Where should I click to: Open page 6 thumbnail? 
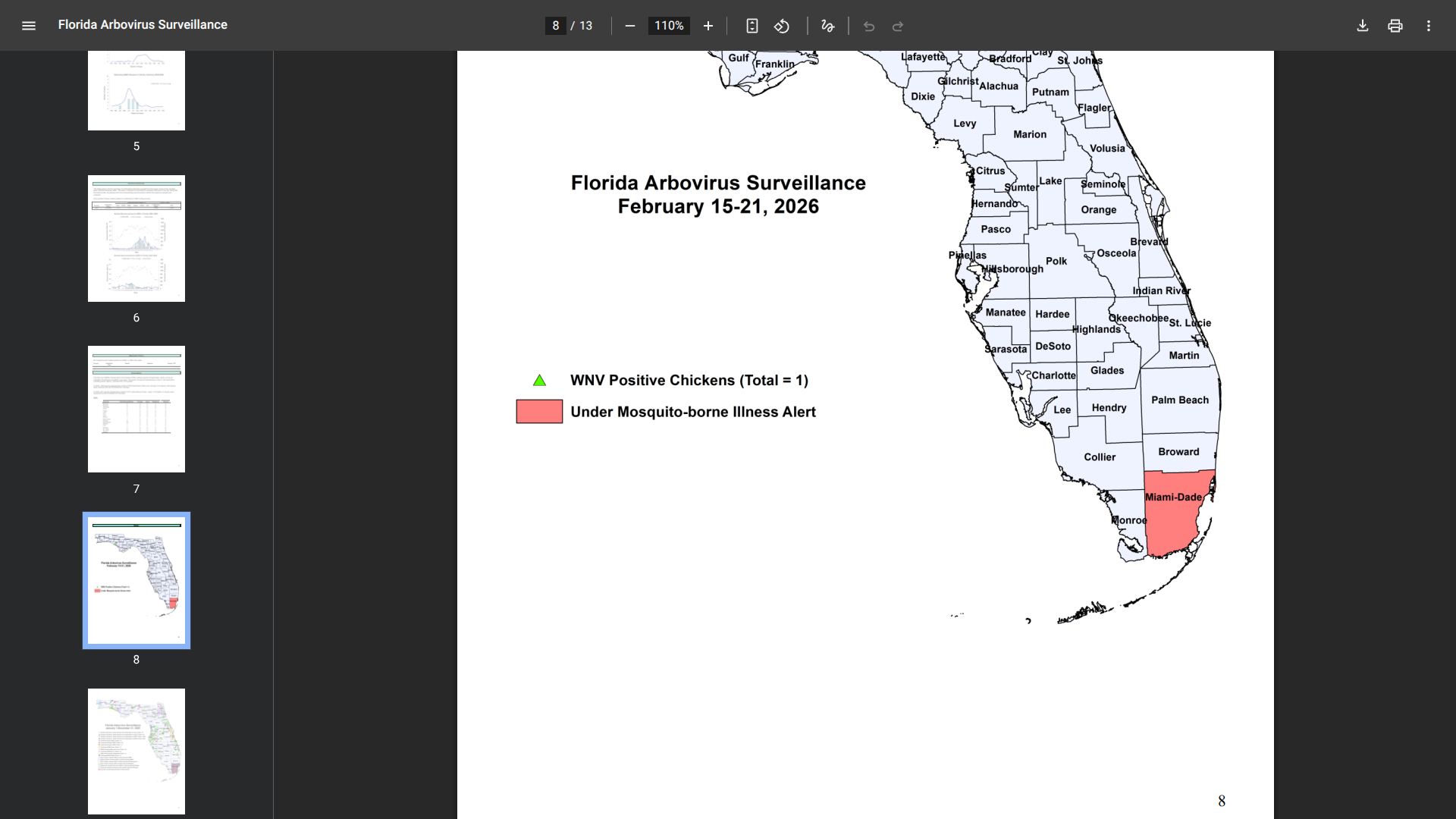(x=136, y=238)
